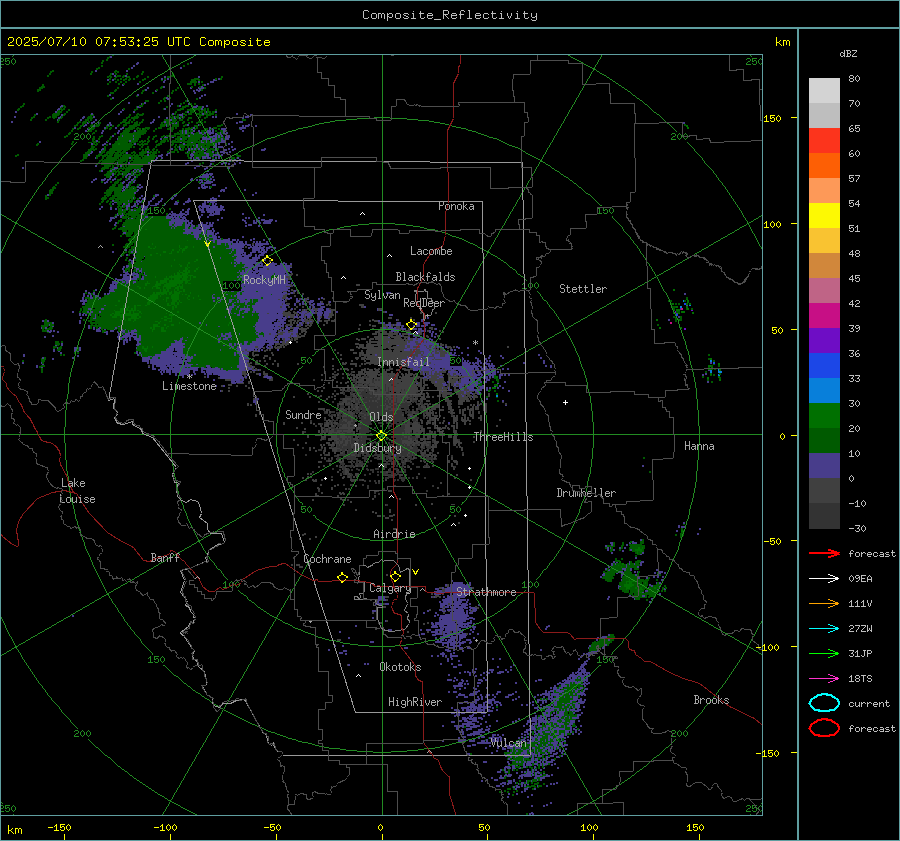Screen dimensions: 900x841
Task: Click the 'Sundre' map label
Action: 303,414
